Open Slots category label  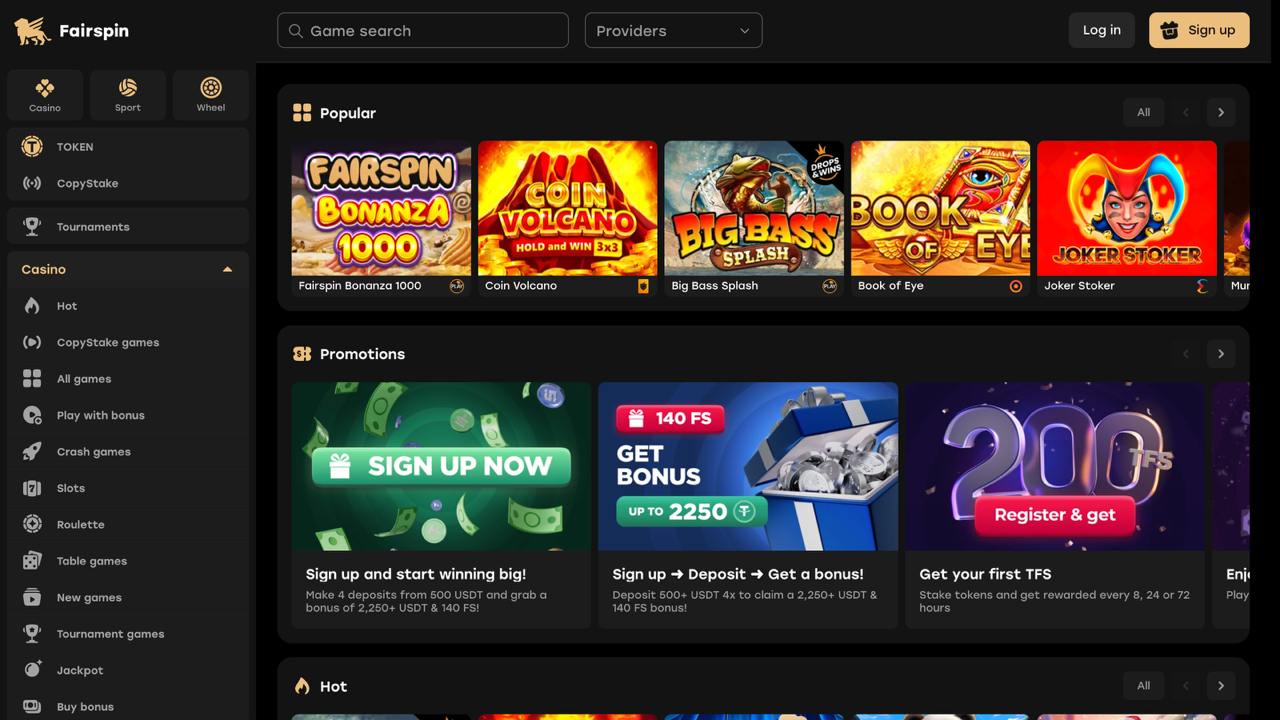pyautogui.click(x=71, y=488)
